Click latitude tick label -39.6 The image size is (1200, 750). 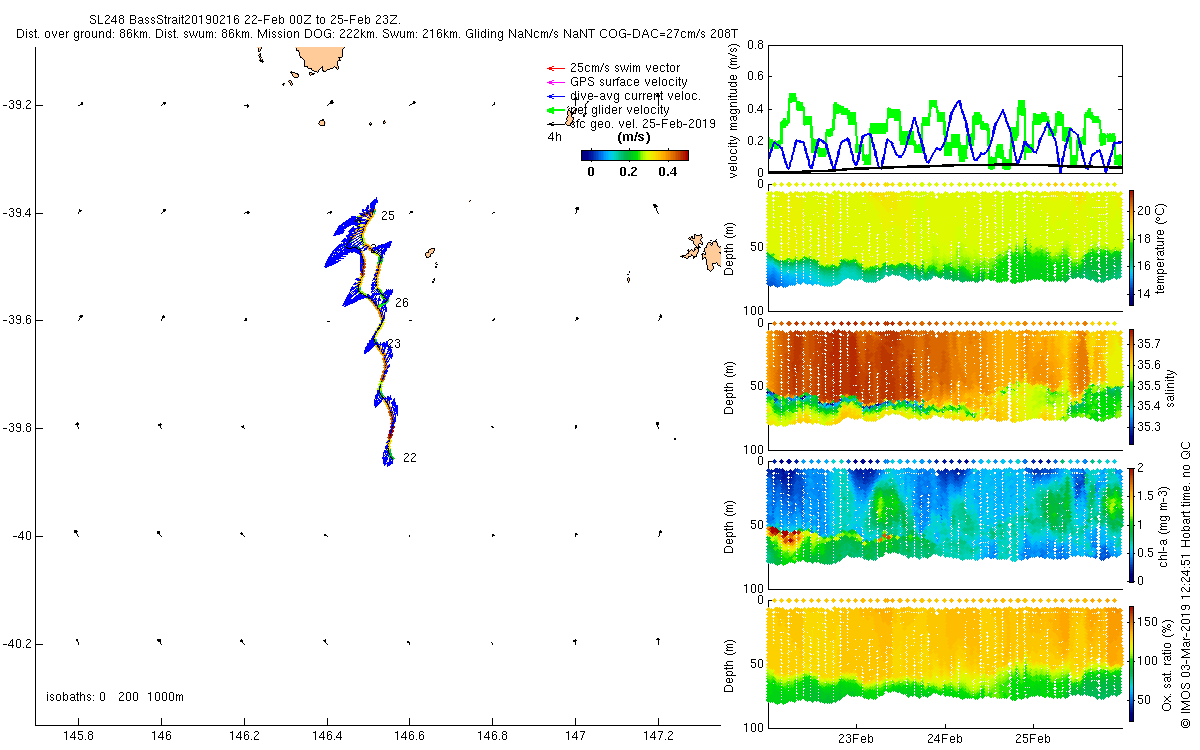pos(18,320)
